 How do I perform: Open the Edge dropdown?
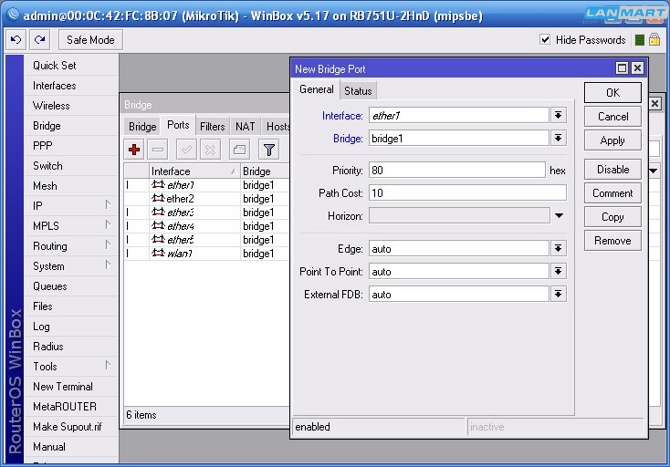pos(558,248)
